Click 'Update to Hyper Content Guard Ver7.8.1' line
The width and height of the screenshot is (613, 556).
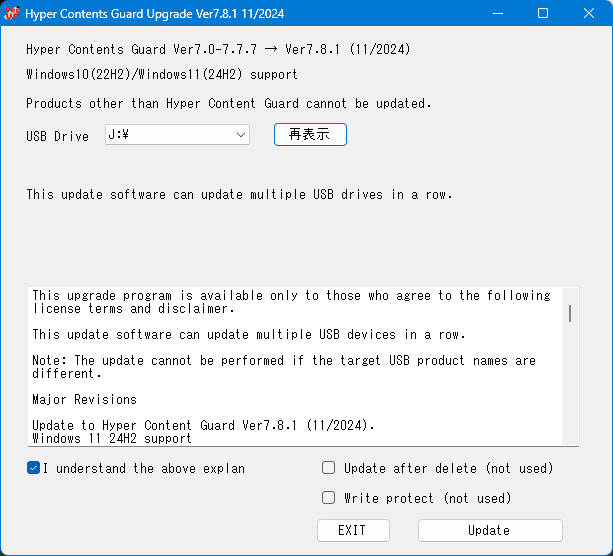pyautogui.click(x=203, y=425)
